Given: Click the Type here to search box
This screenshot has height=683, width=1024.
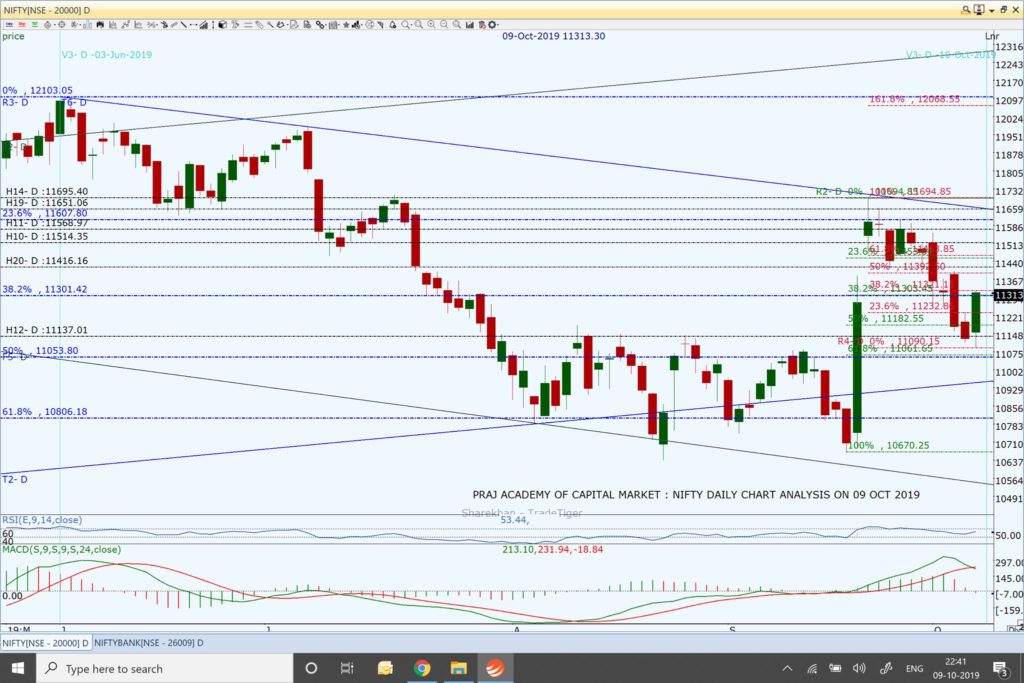Looking at the screenshot, I should (x=164, y=668).
